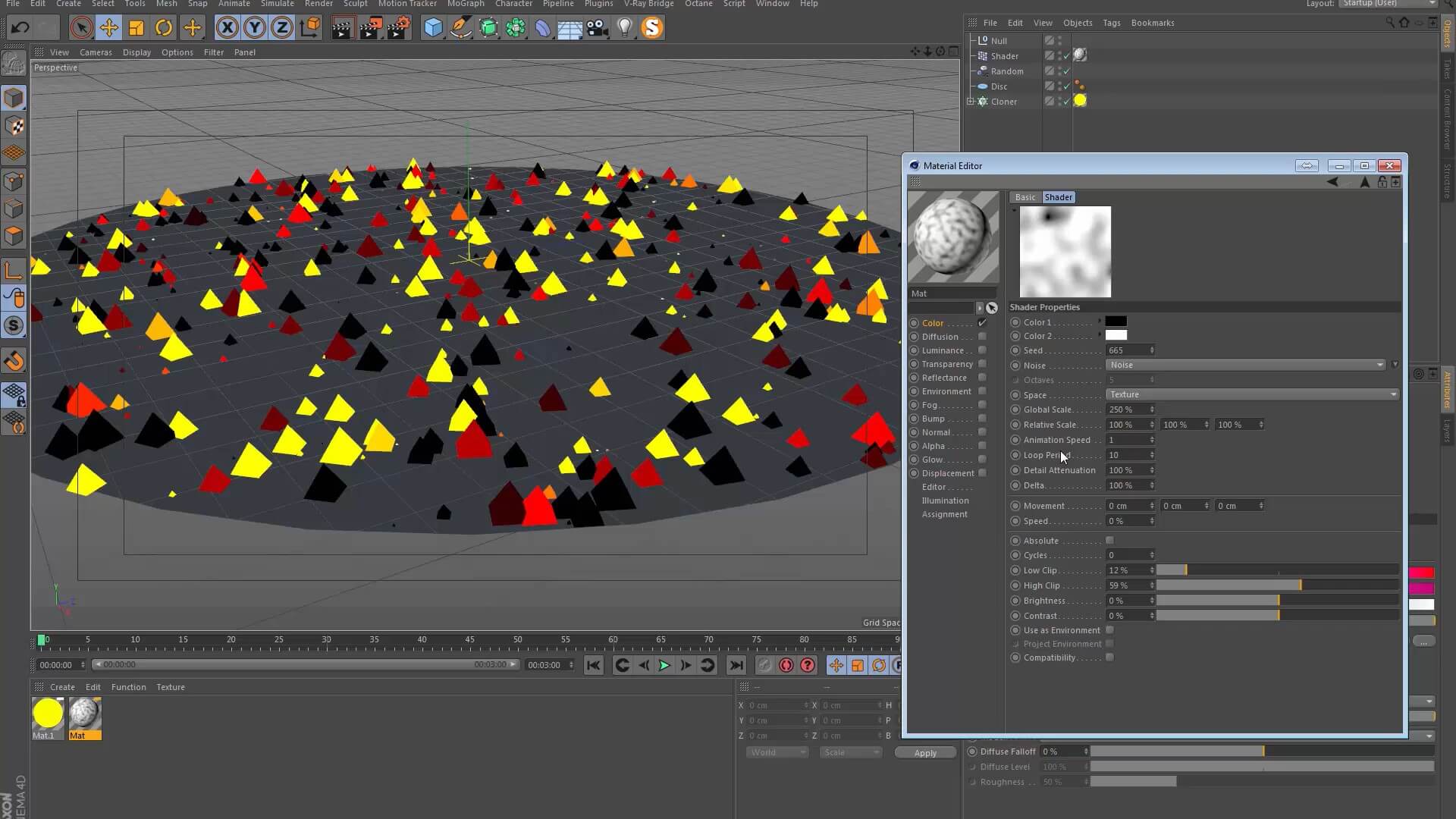The width and height of the screenshot is (1456, 819).
Task: Open the Space dropdown set to Texture
Action: pos(1251,394)
